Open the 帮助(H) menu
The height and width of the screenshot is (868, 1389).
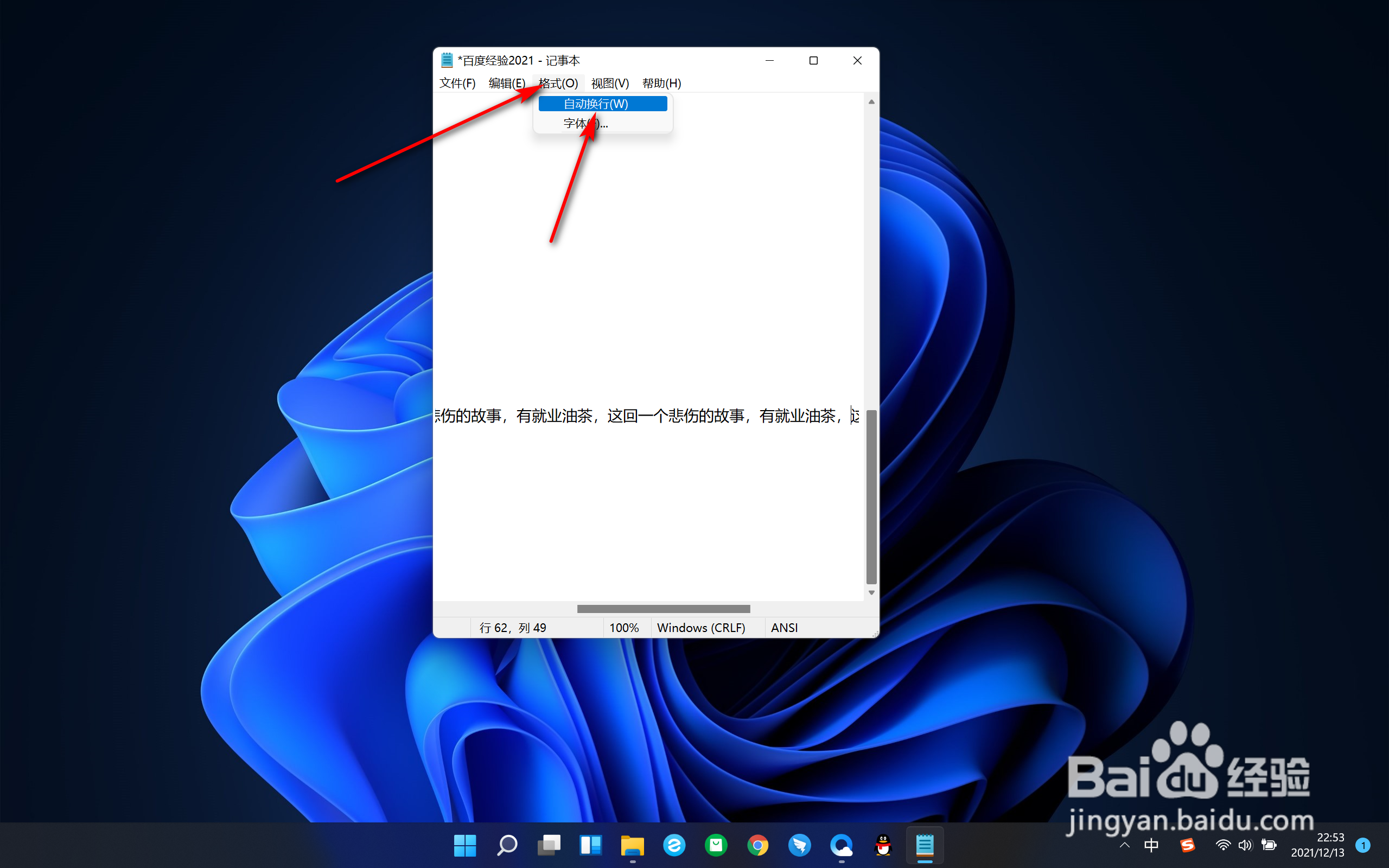click(x=661, y=83)
